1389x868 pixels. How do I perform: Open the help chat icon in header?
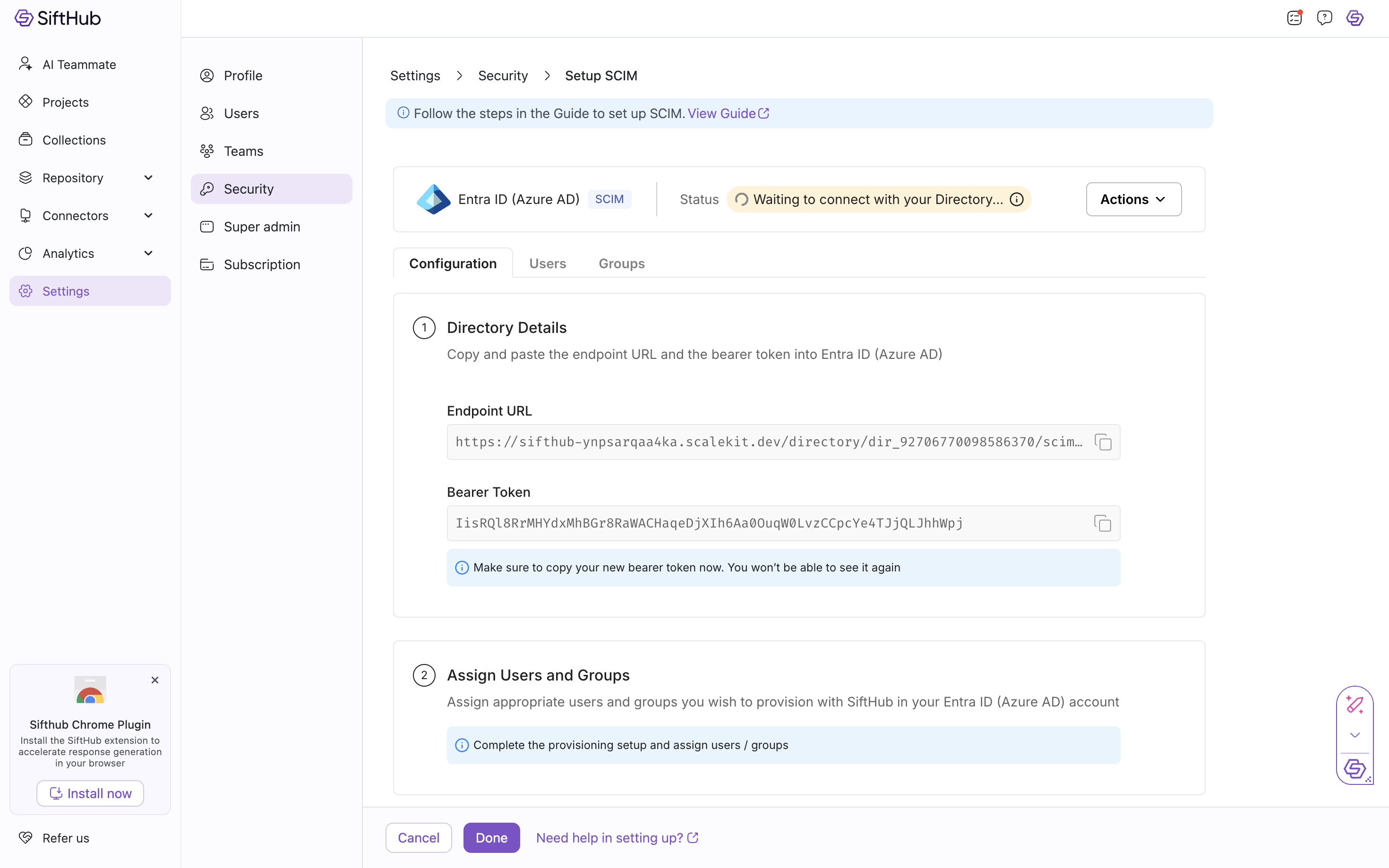coord(1324,18)
